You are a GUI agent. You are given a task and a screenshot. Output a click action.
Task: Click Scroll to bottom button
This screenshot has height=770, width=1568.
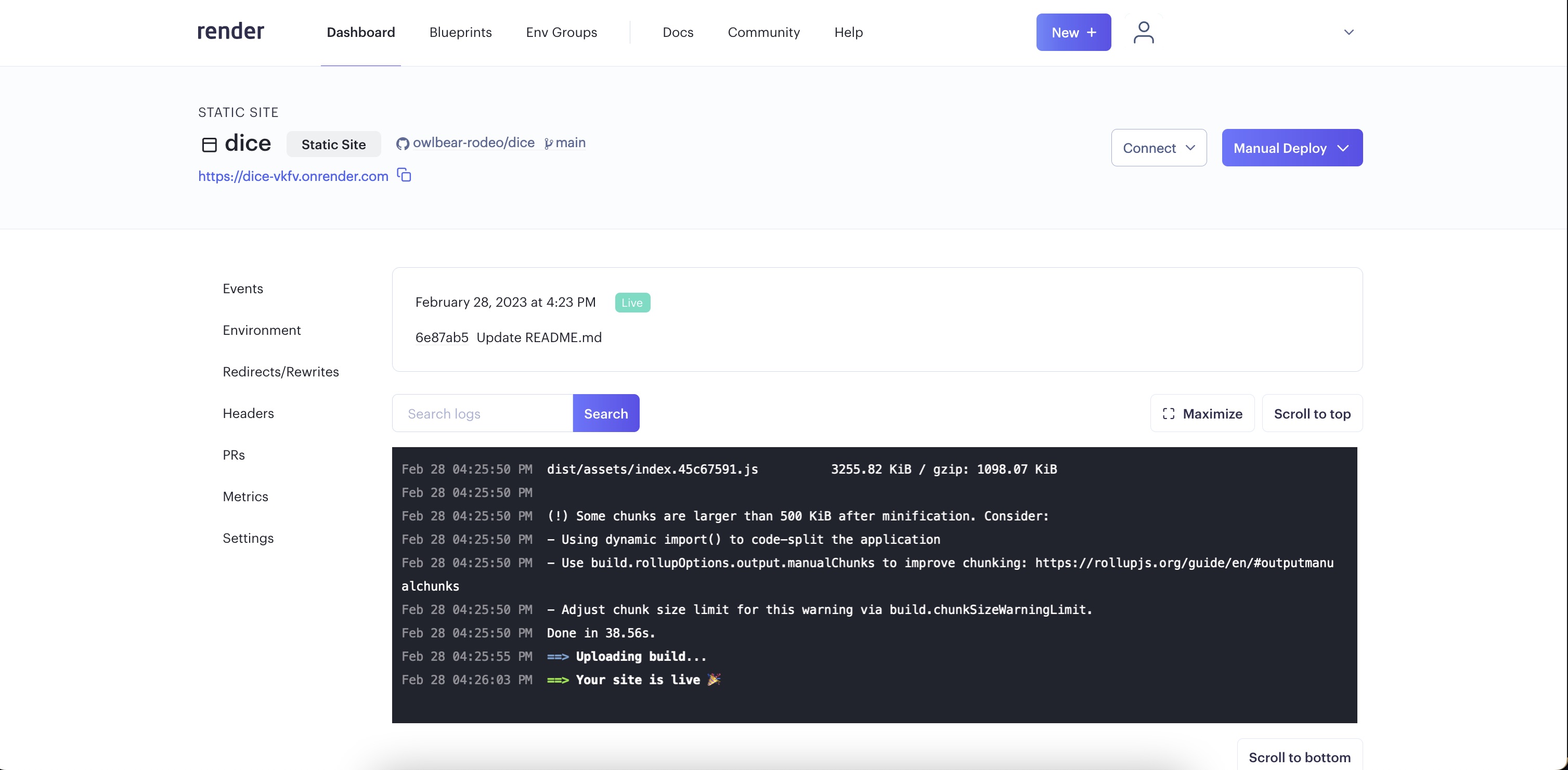[x=1299, y=756]
